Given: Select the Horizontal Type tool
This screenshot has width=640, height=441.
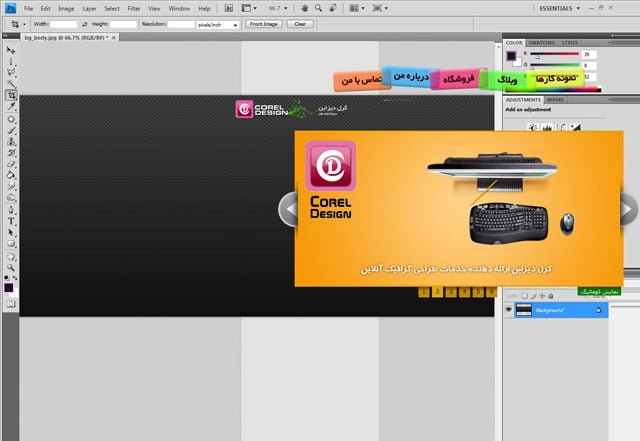Looking at the screenshot, I should coord(11,221).
